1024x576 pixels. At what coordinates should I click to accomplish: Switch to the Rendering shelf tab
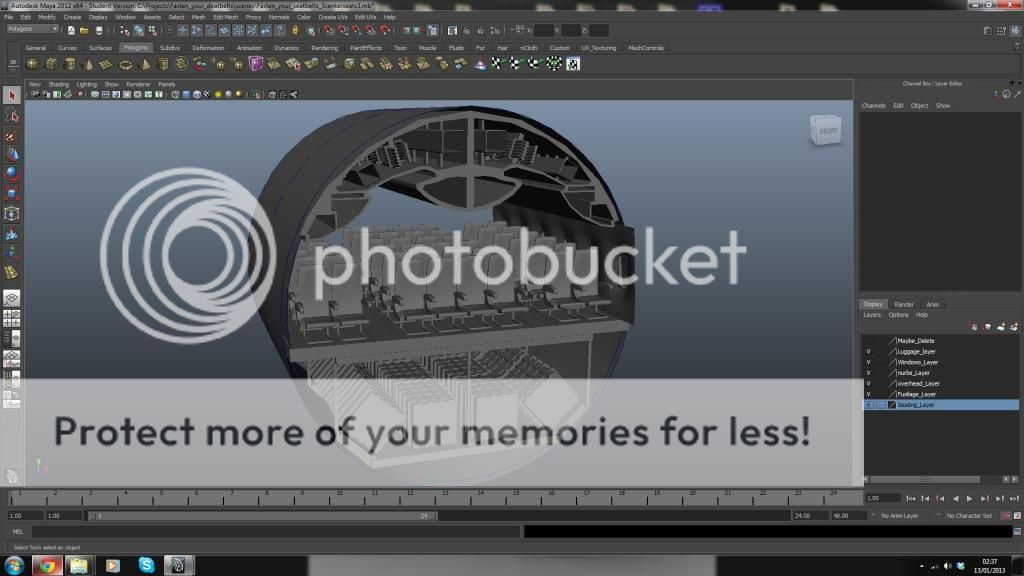[324, 48]
